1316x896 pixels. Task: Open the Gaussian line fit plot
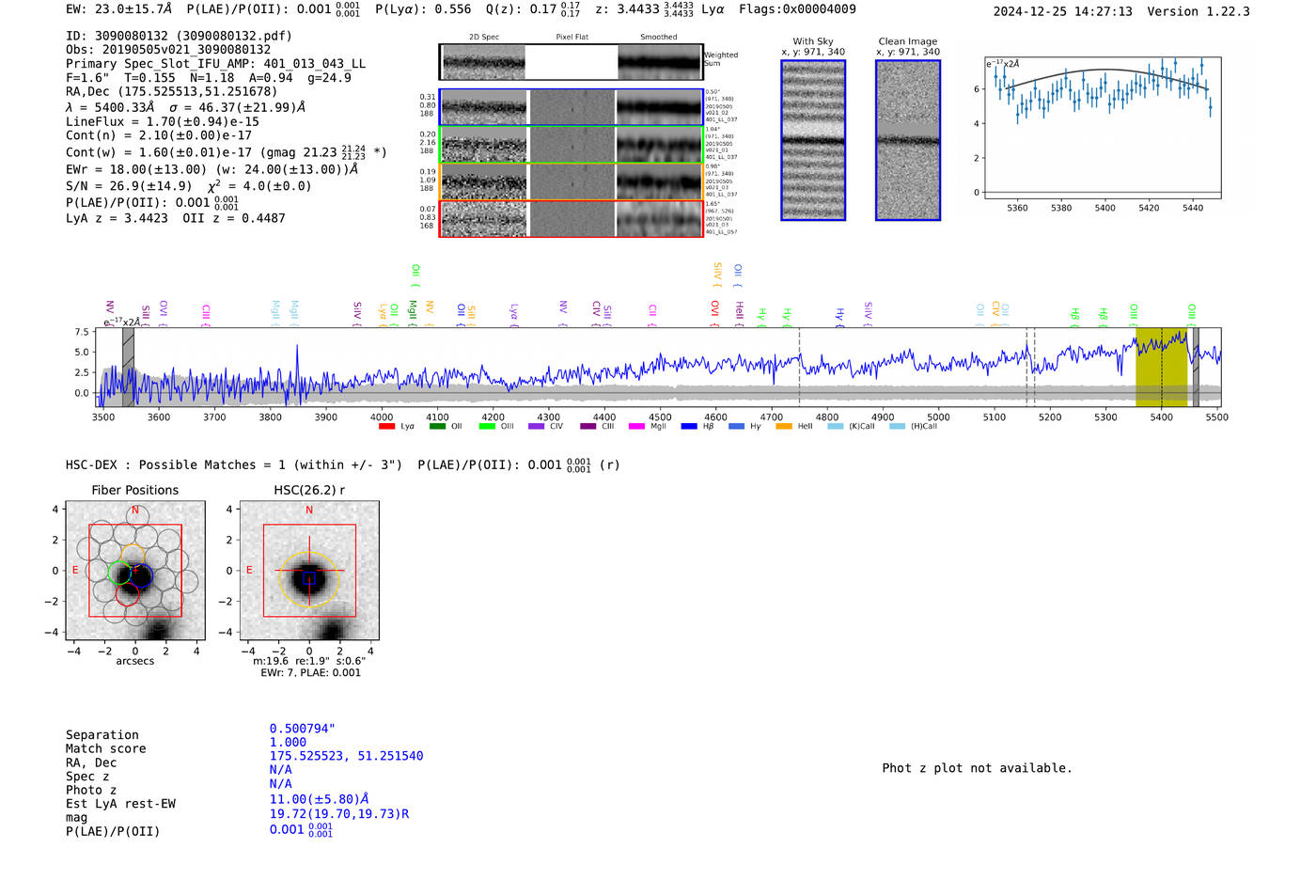tap(1102, 127)
